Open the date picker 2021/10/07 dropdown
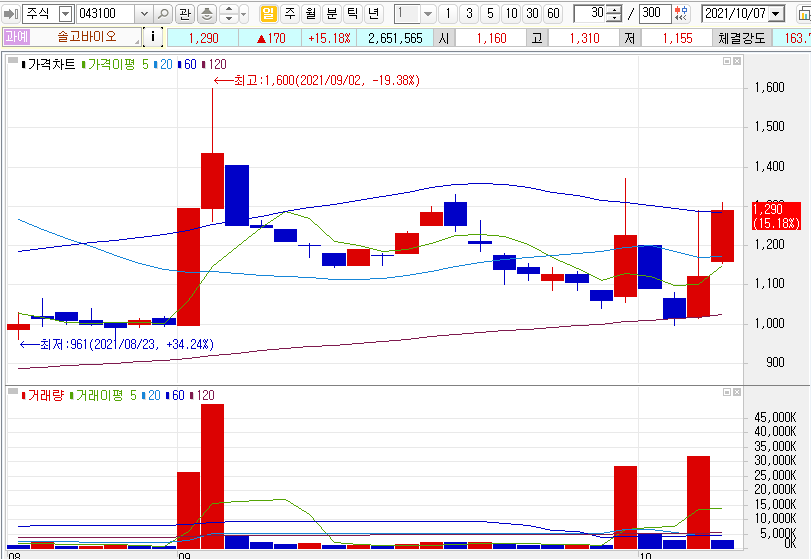This screenshot has width=811, height=559. point(776,14)
